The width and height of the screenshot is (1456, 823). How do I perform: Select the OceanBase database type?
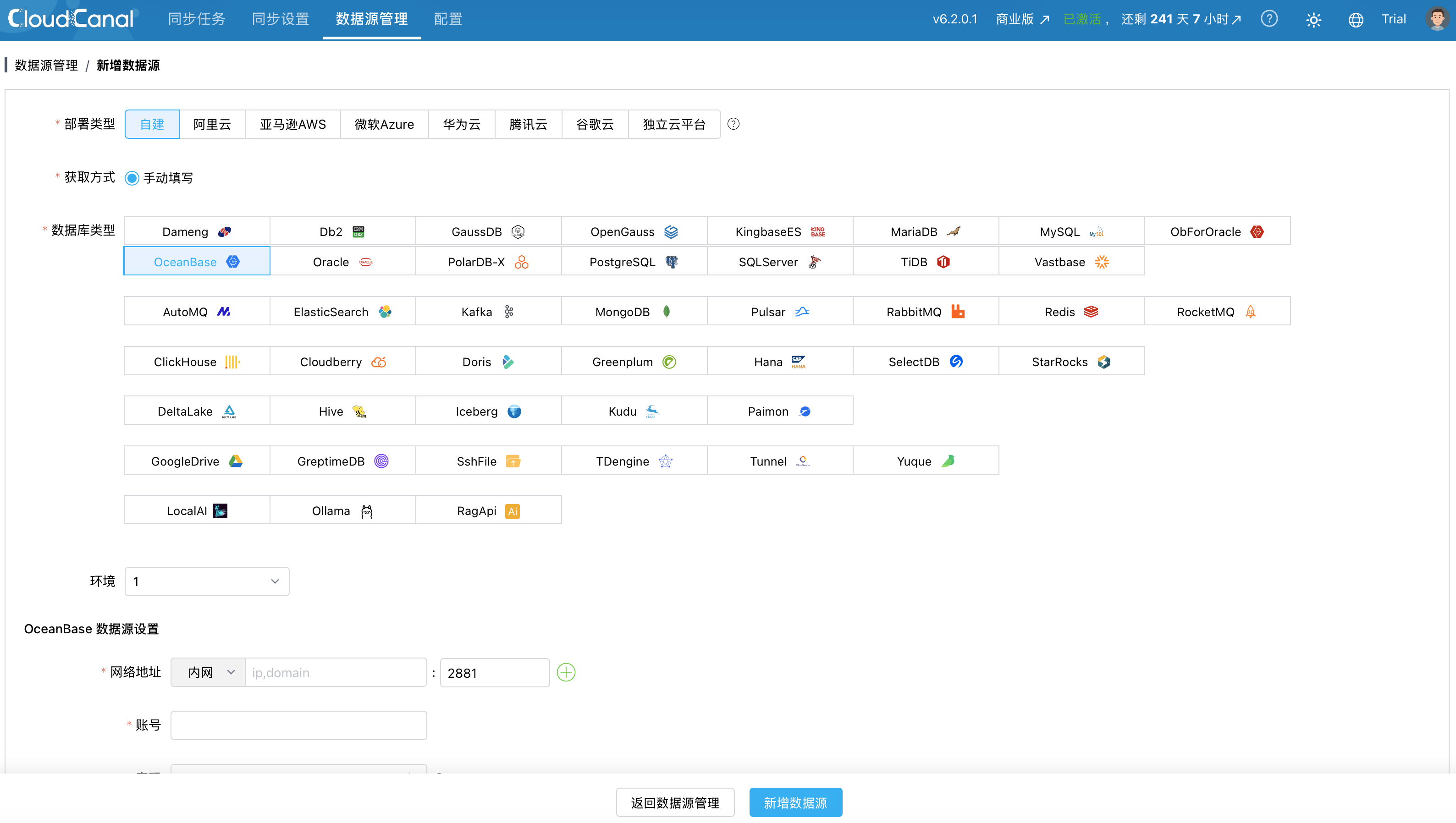pyautogui.click(x=197, y=261)
